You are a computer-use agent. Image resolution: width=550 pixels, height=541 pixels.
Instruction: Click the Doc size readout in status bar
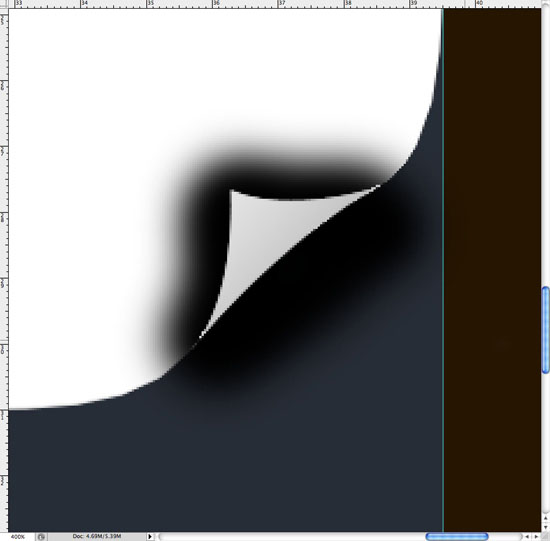[x=97, y=536]
